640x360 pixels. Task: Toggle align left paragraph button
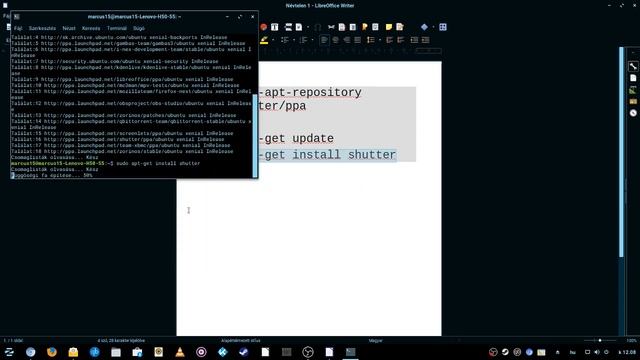click(324, 40)
